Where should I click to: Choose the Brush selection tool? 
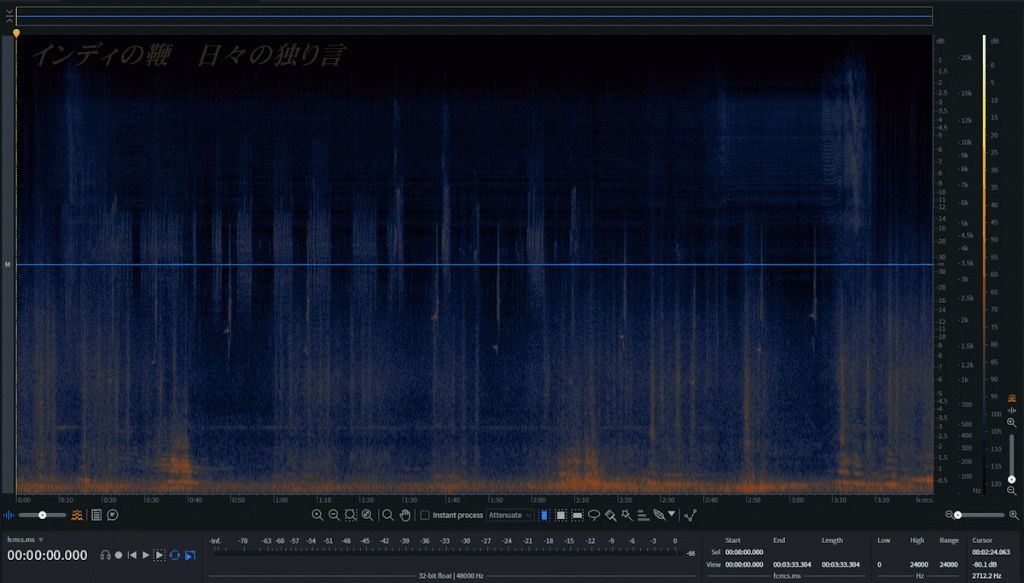610,515
